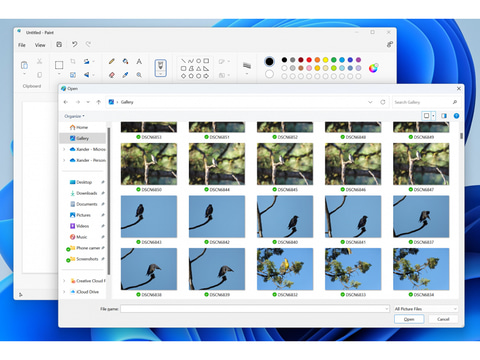Select Color 1 black circle in Paint

(x=269, y=61)
